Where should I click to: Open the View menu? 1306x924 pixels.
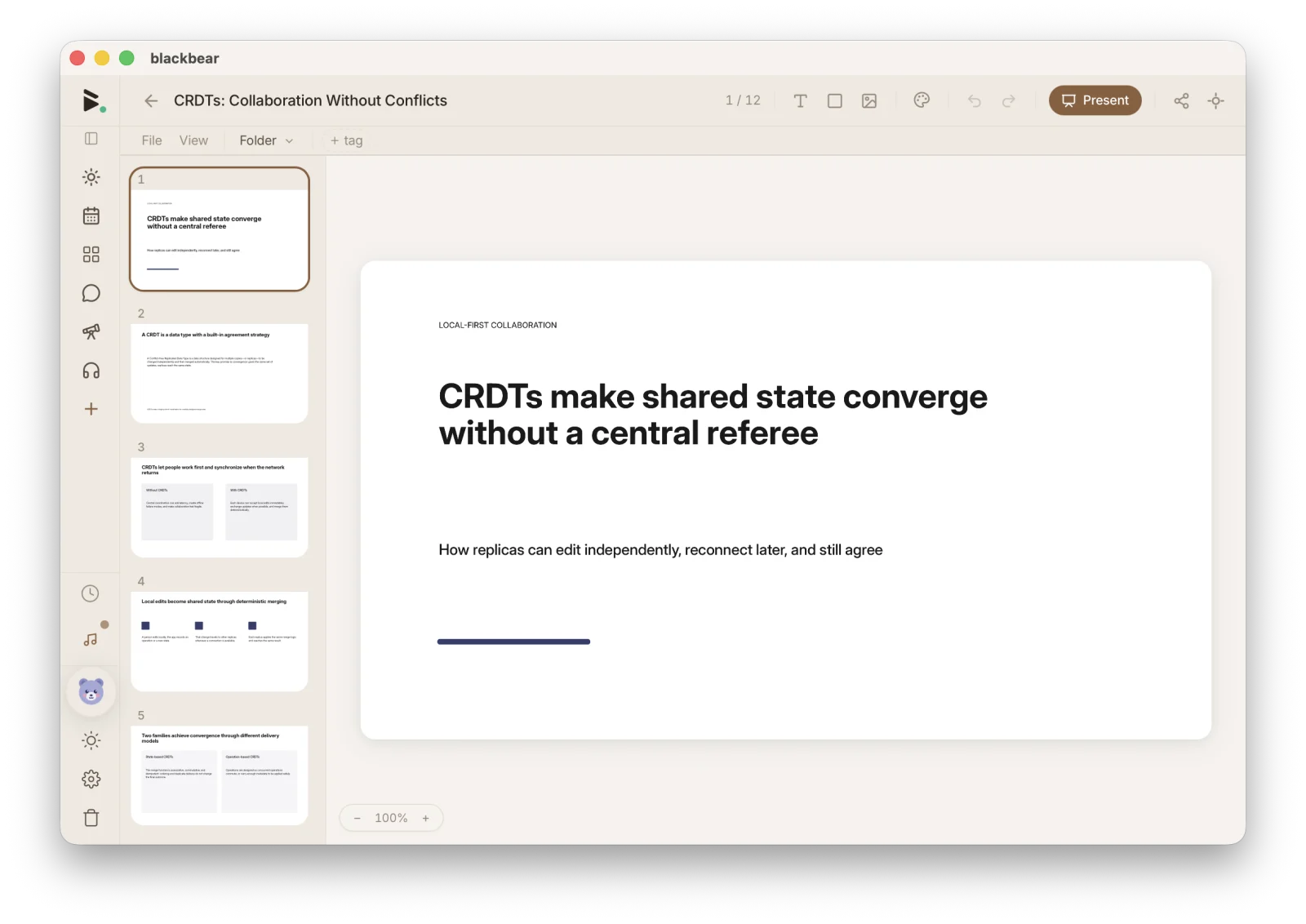[x=193, y=140]
